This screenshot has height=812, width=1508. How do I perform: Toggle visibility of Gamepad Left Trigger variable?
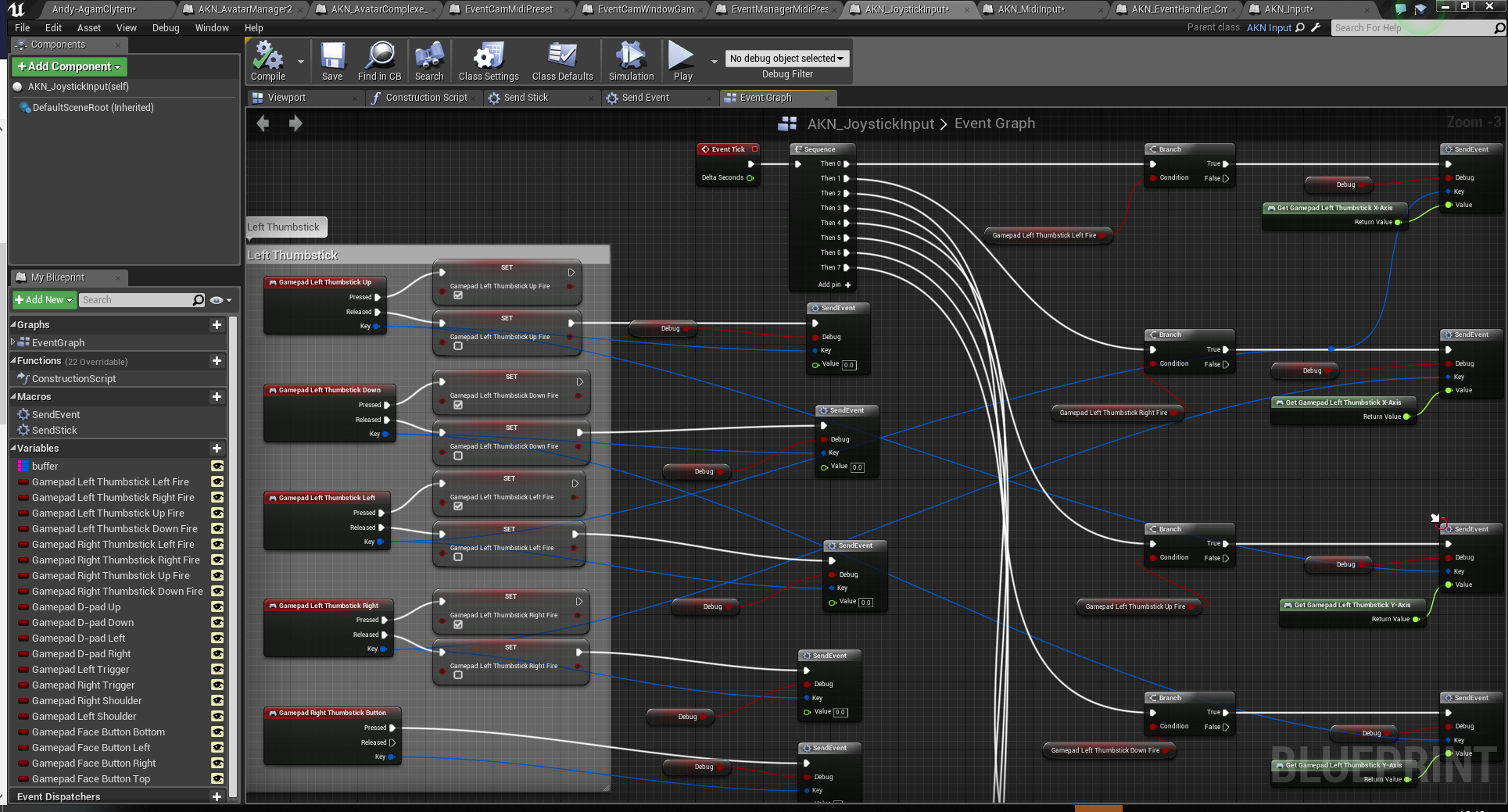(x=217, y=670)
